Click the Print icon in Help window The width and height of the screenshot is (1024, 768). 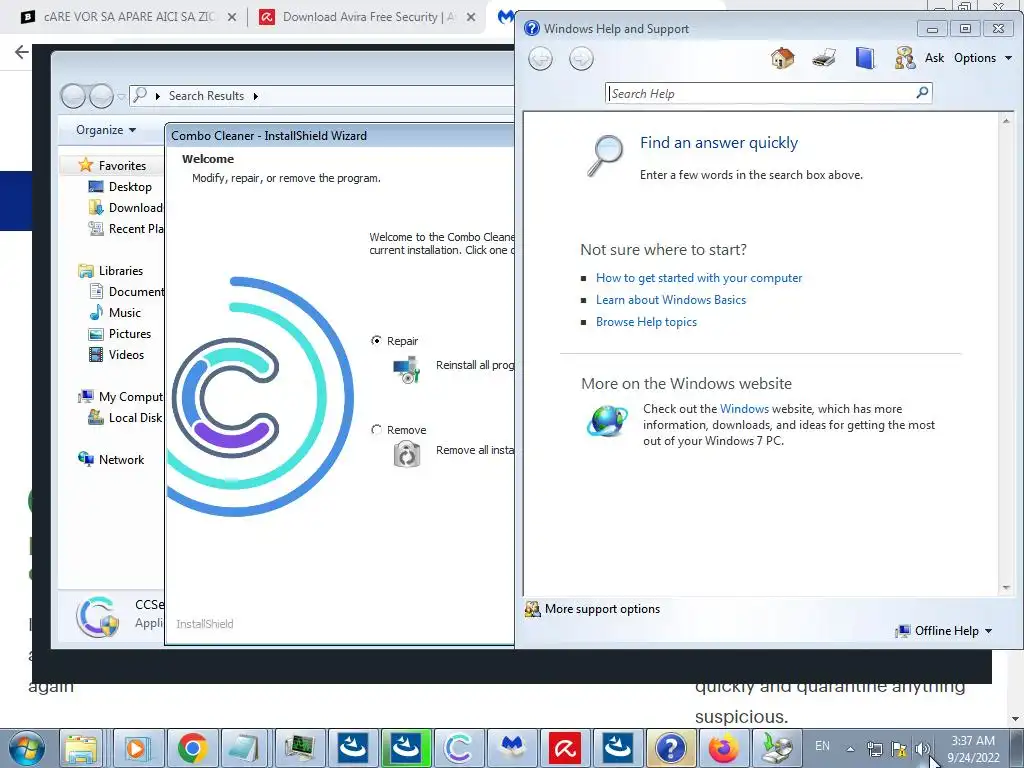click(824, 58)
